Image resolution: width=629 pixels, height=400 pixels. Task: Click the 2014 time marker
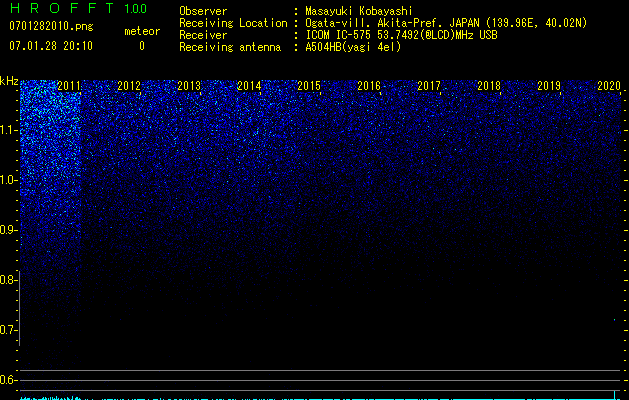tap(249, 86)
